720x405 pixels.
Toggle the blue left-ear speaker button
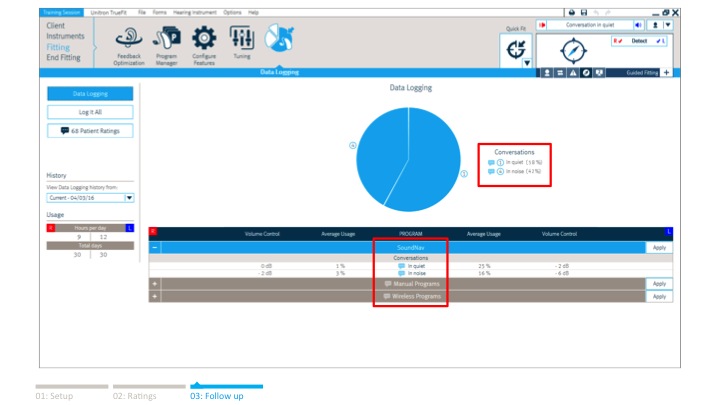[636, 24]
